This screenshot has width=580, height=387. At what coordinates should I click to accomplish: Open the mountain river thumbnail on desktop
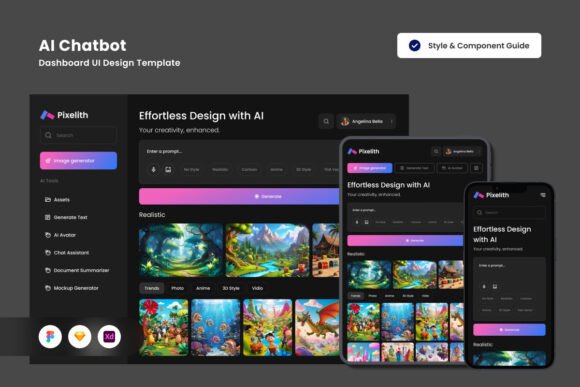pyautogui.click(x=267, y=250)
